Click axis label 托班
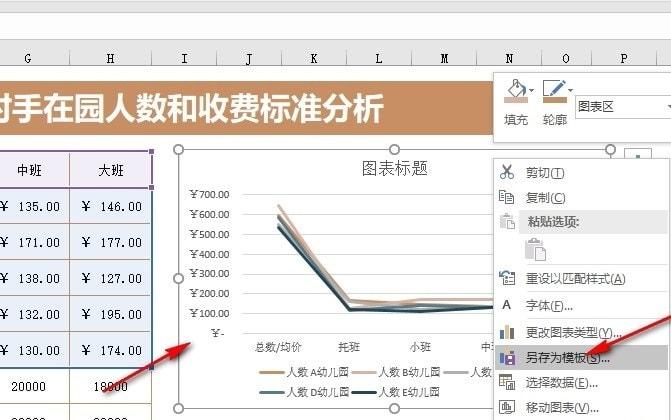The height and width of the screenshot is (420, 671). [x=349, y=347]
